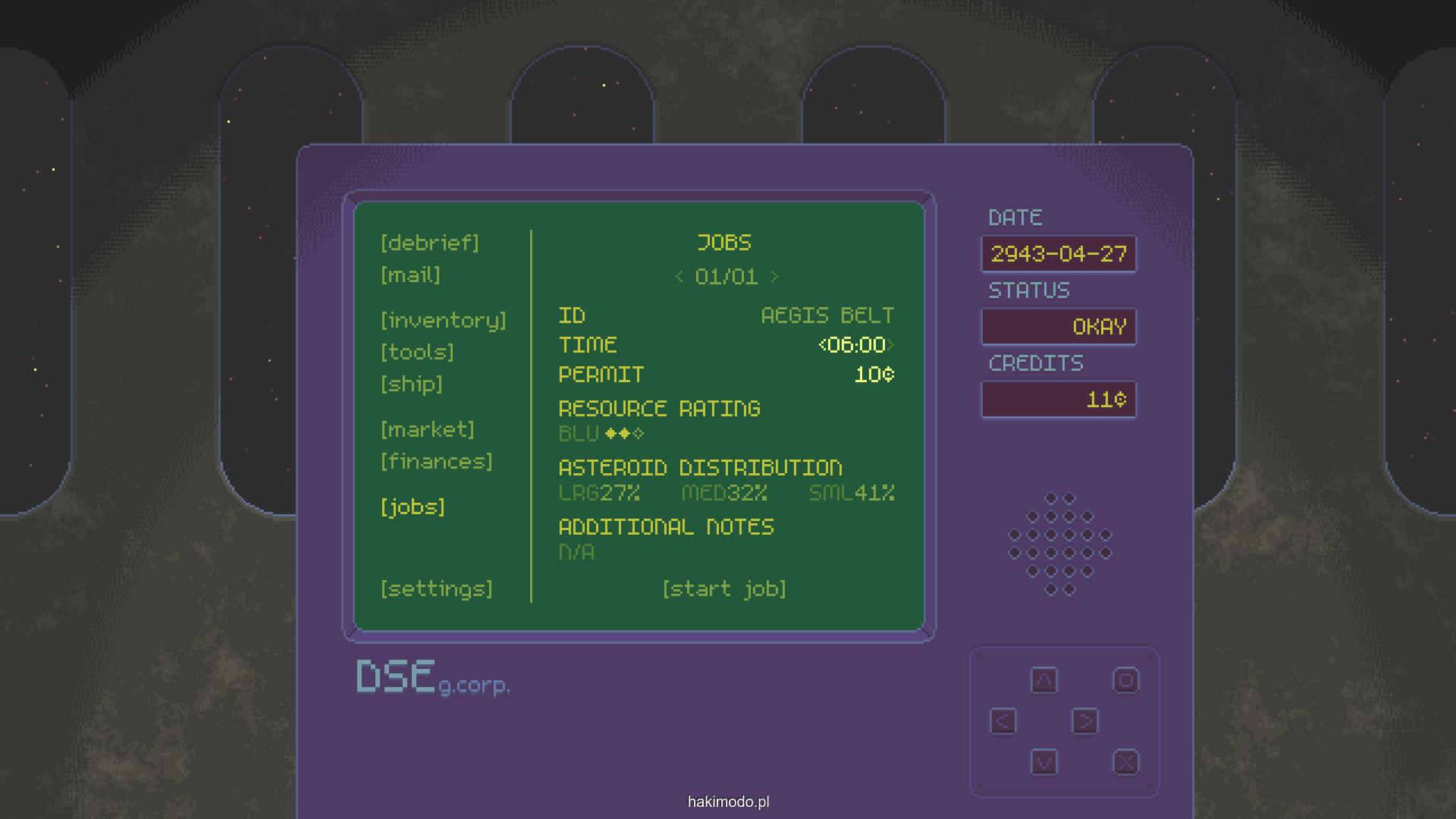The image size is (1456, 819).
Task: Open the mail menu entry
Action: (x=410, y=275)
